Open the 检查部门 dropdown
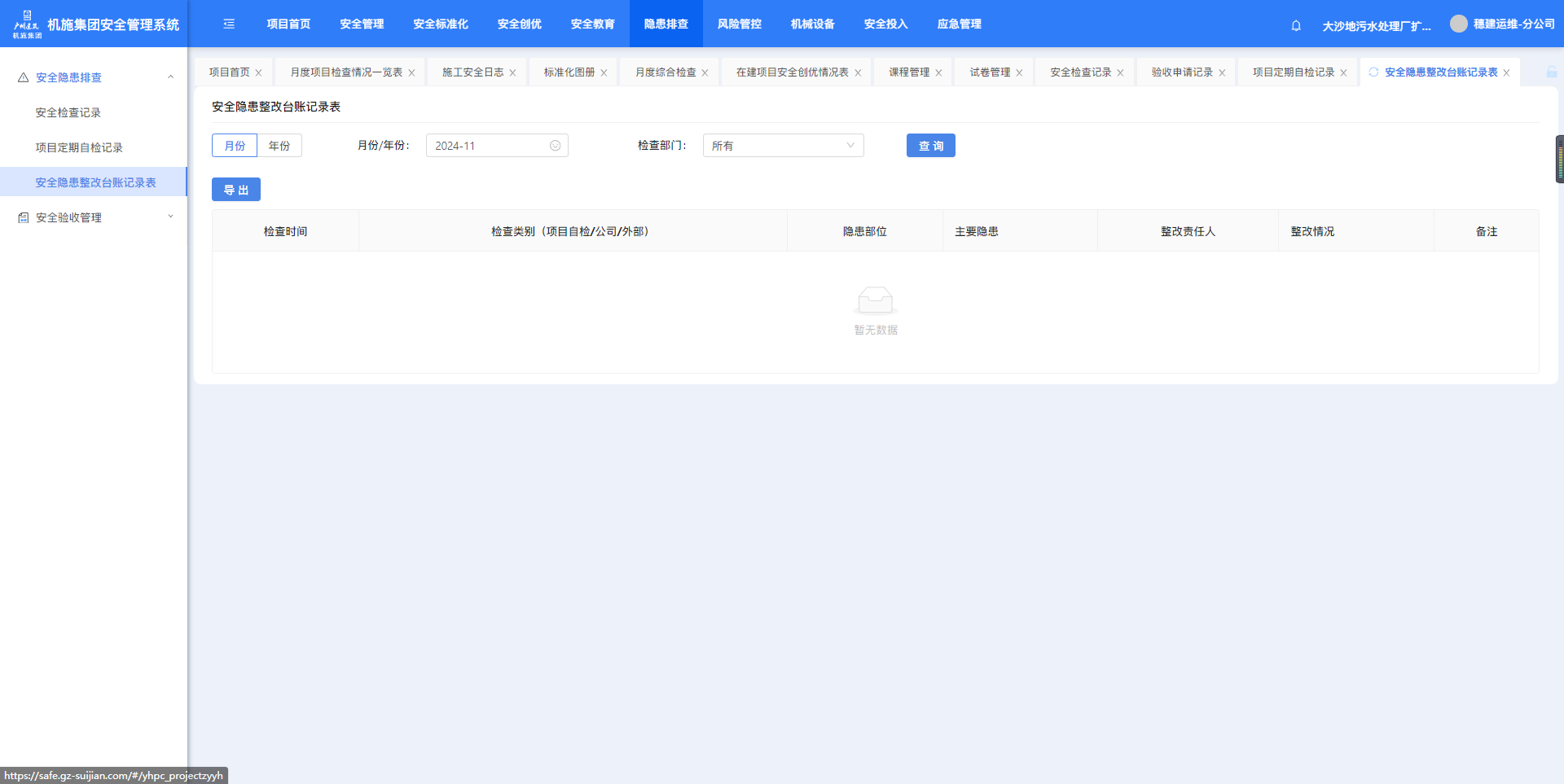The image size is (1564, 784). coord(782,146)
